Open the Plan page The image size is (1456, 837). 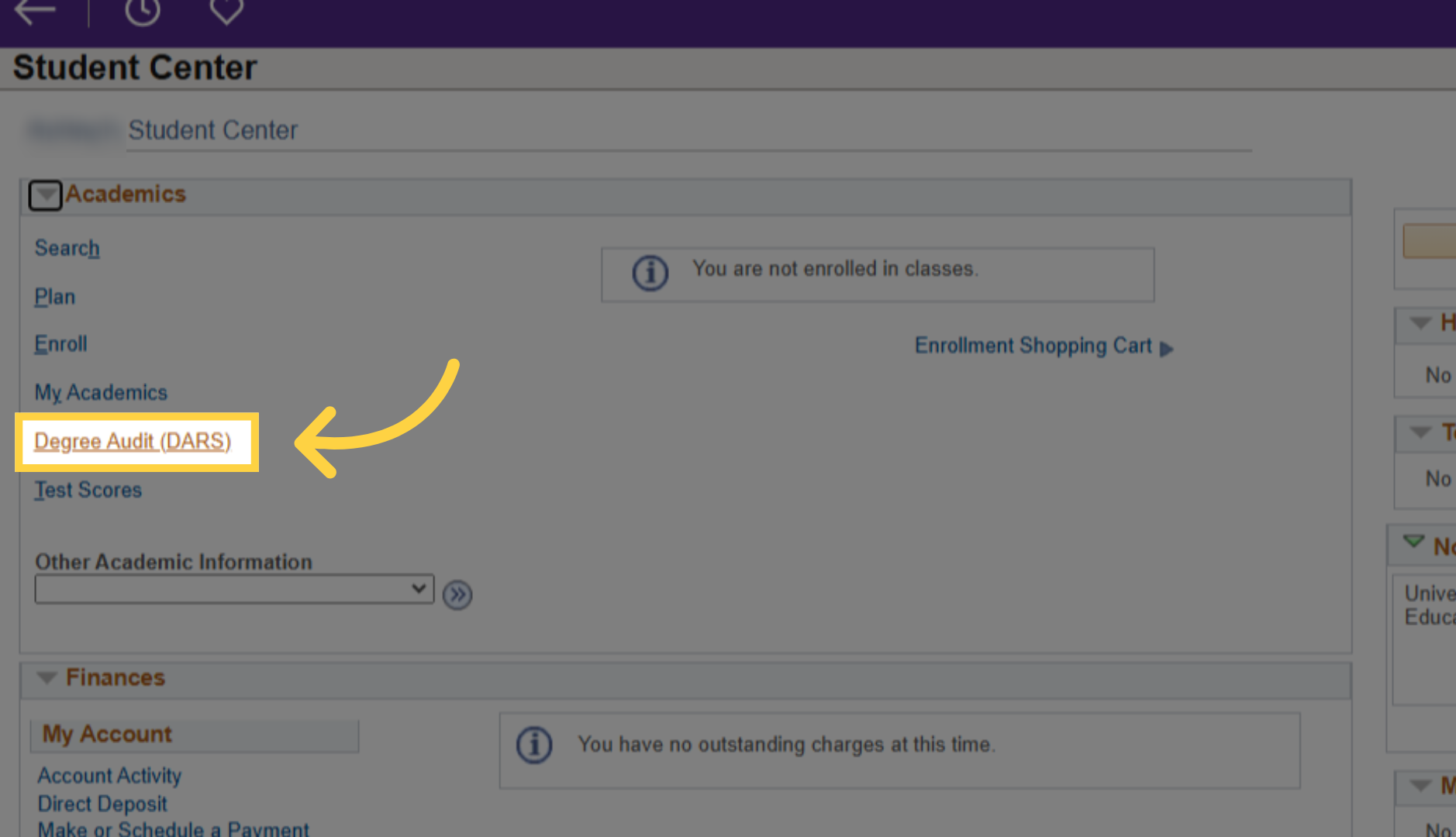(x=54, y=296)
